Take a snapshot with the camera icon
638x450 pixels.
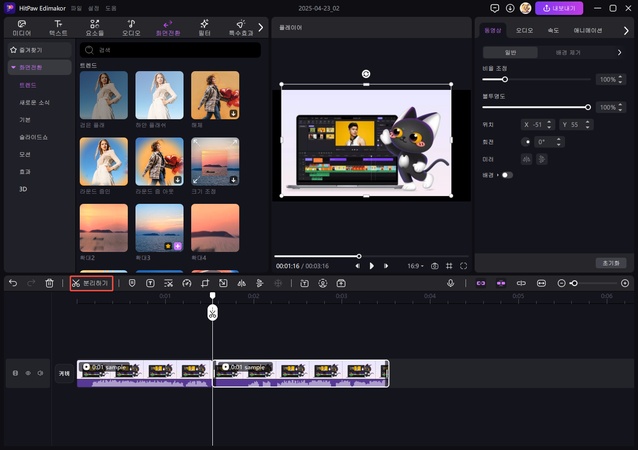pyautogui.click(x=435, y=266)
